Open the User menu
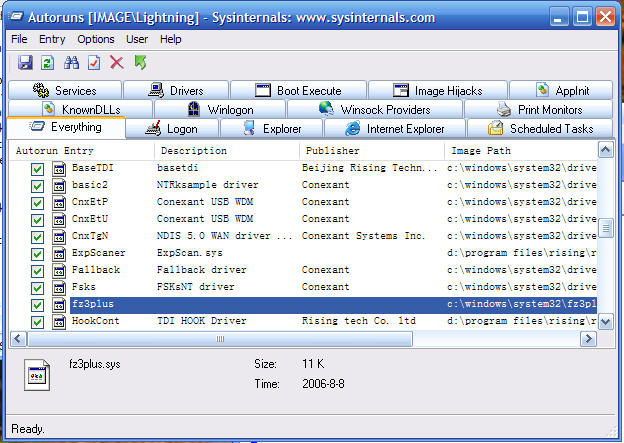This screenshot has height=443, width=624. [x=137, y=39]
